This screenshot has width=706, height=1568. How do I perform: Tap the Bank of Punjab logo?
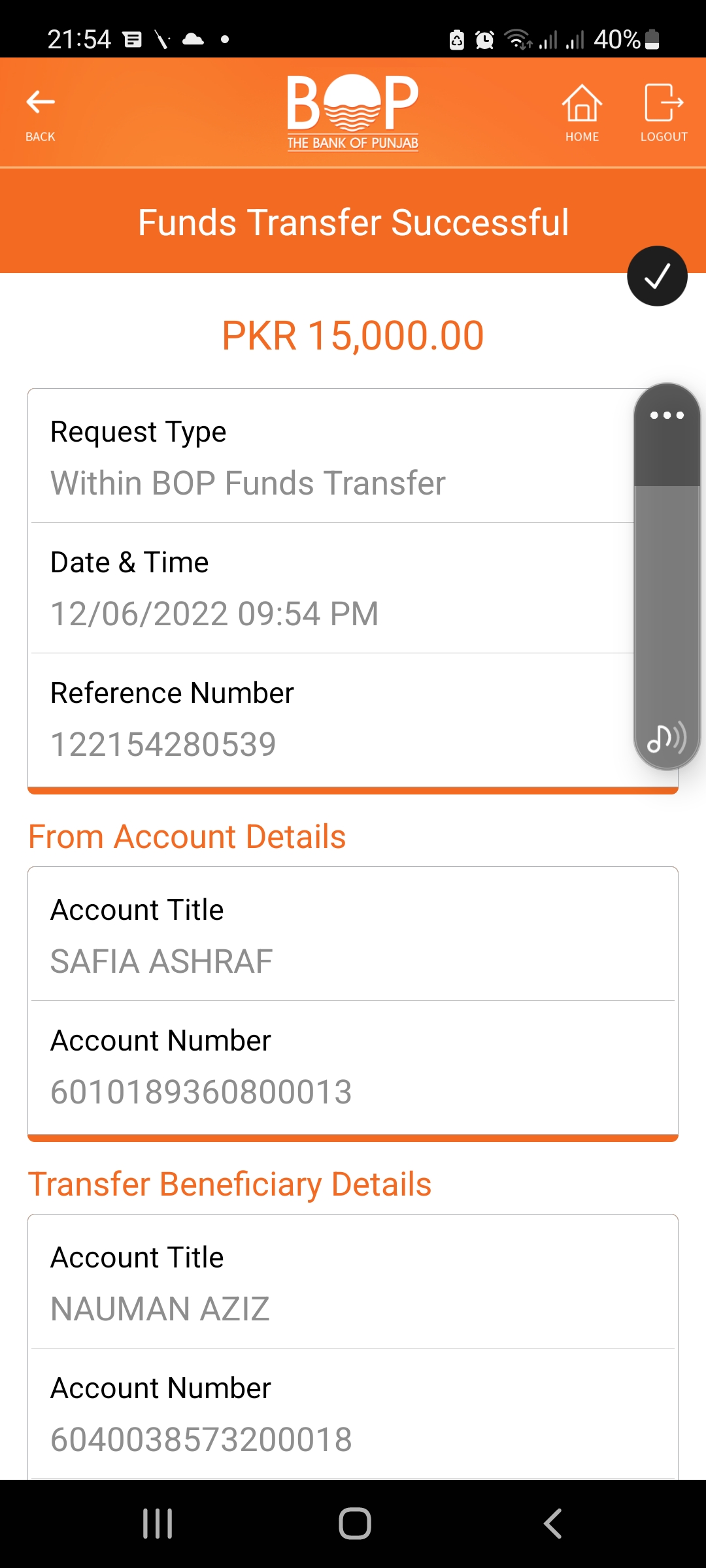coord(353,112)
